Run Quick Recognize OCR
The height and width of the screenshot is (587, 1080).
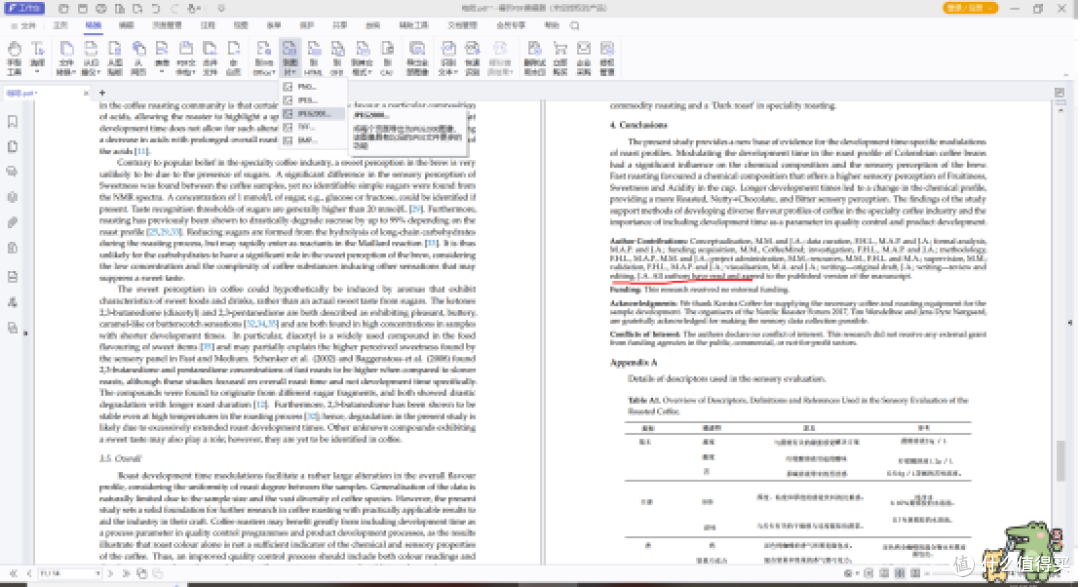tap(472, 57)
